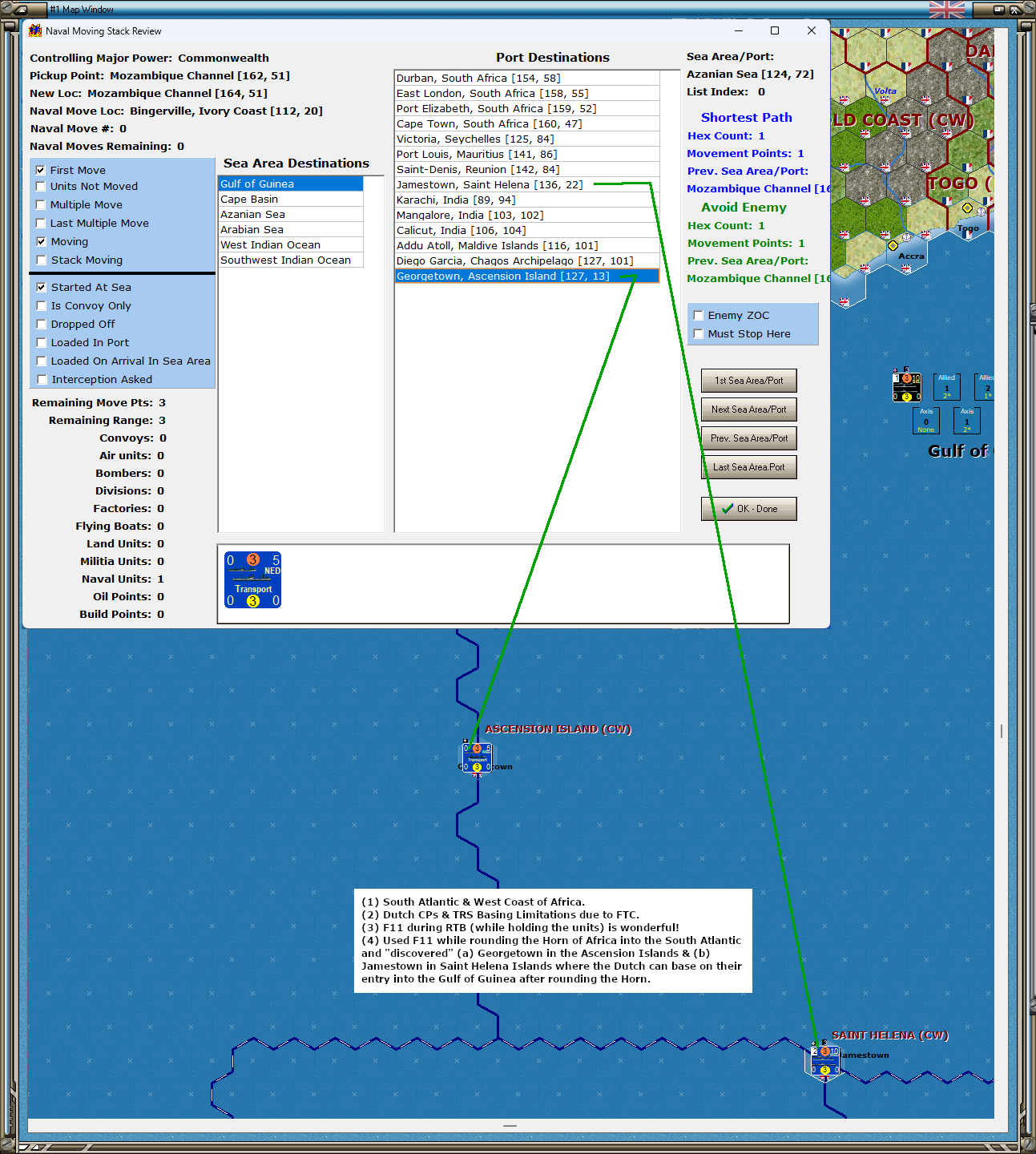Image resolution: width=1036 pixels, height=1154 pixels.
Task: Choose Azanian Sea in the Sea Area Destinations list
Action: [291, 214]
